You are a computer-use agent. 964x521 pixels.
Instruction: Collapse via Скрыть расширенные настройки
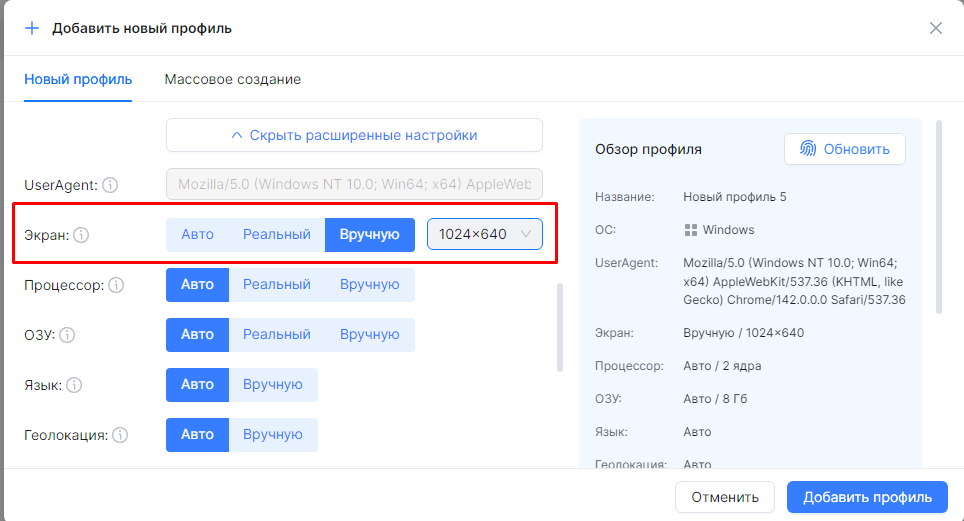pyautogui.click(x=354, y=135)
